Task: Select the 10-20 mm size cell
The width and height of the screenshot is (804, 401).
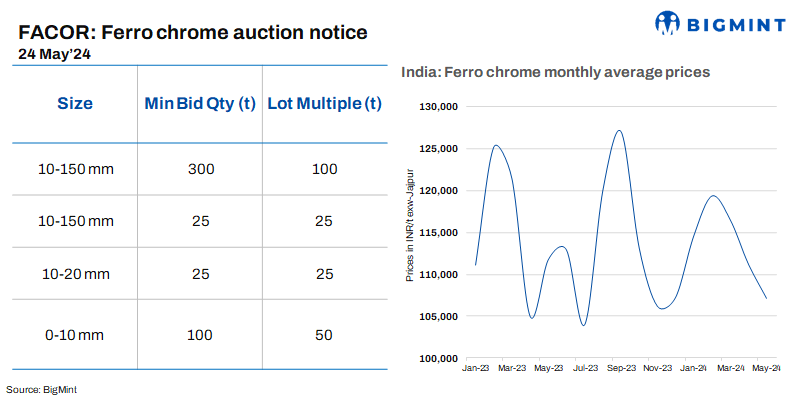Action: 75,274
